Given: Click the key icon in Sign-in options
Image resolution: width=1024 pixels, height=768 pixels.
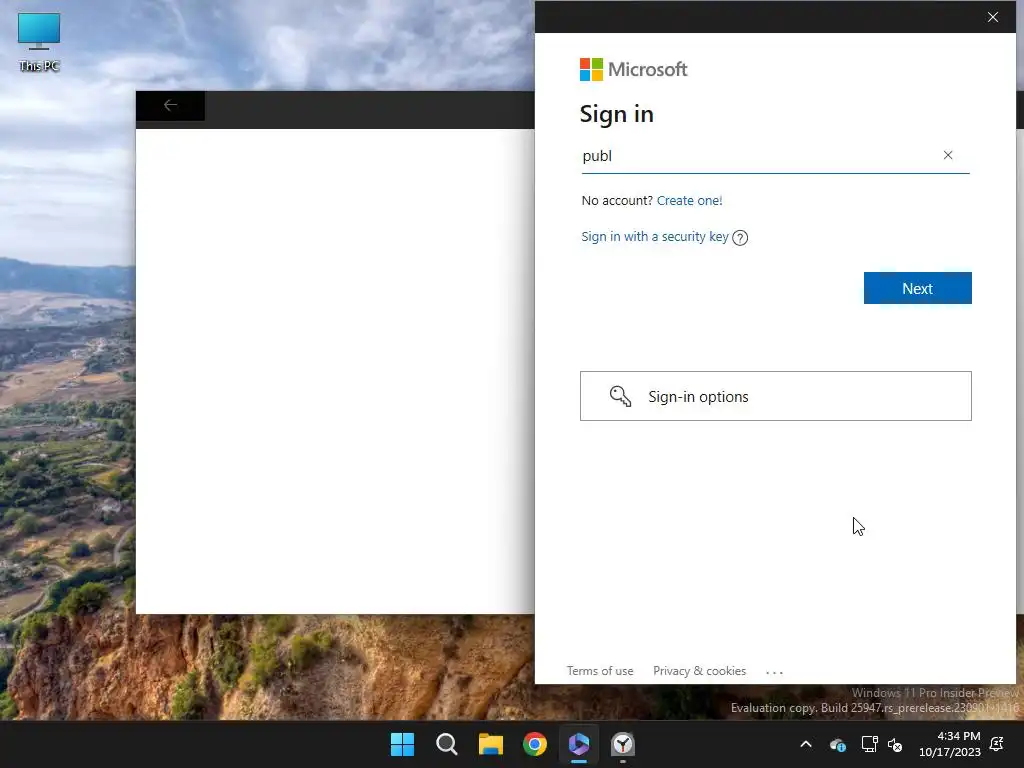Looking at the screenshot, I should pos(620,396).
